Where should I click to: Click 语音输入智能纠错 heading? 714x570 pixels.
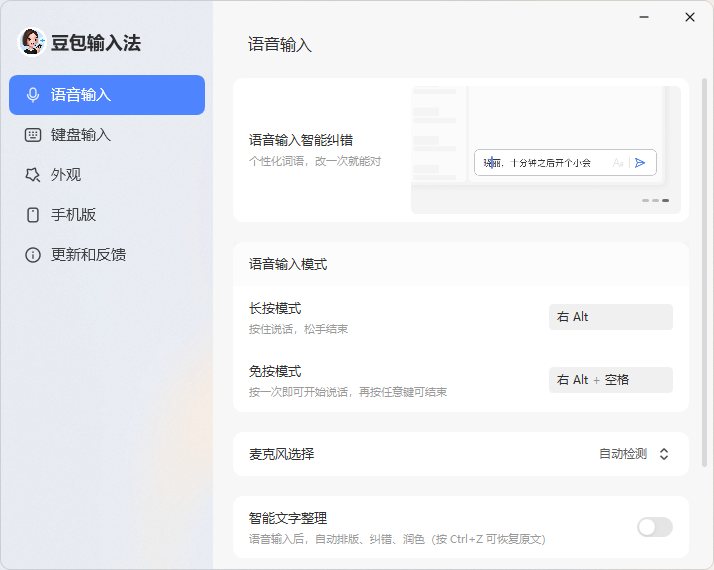[x=301, y=140]
